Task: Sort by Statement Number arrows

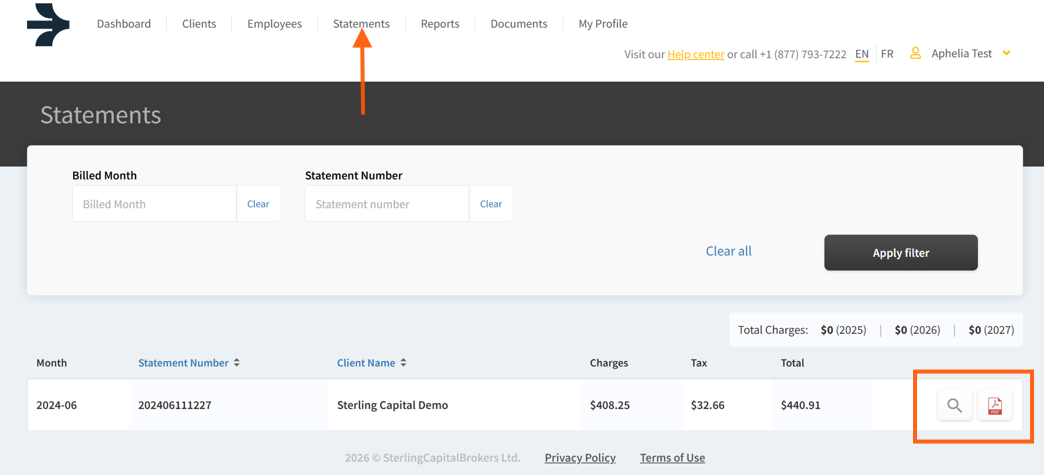Action: 237,363
